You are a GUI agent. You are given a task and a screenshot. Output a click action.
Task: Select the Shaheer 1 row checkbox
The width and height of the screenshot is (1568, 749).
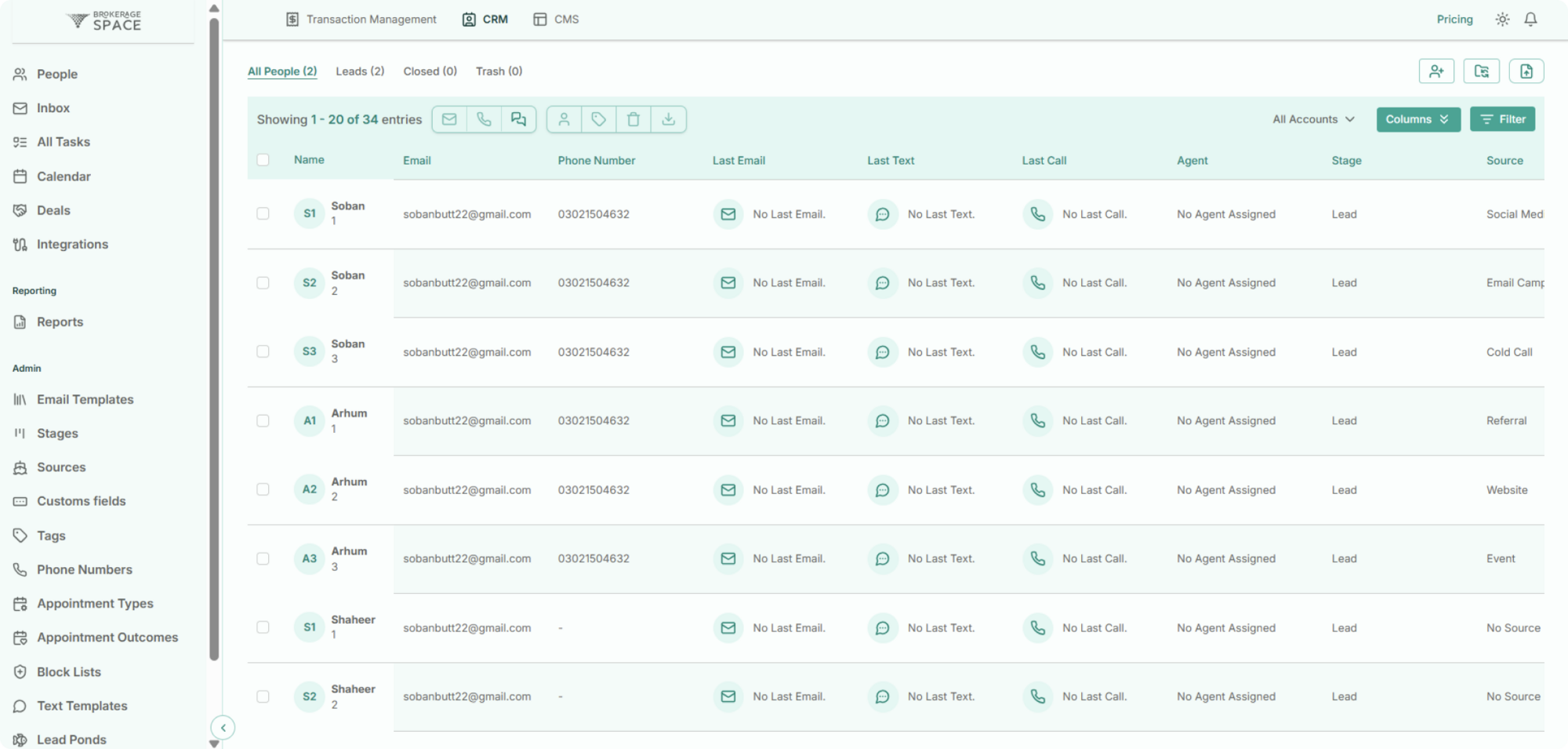tap(263, 627)
